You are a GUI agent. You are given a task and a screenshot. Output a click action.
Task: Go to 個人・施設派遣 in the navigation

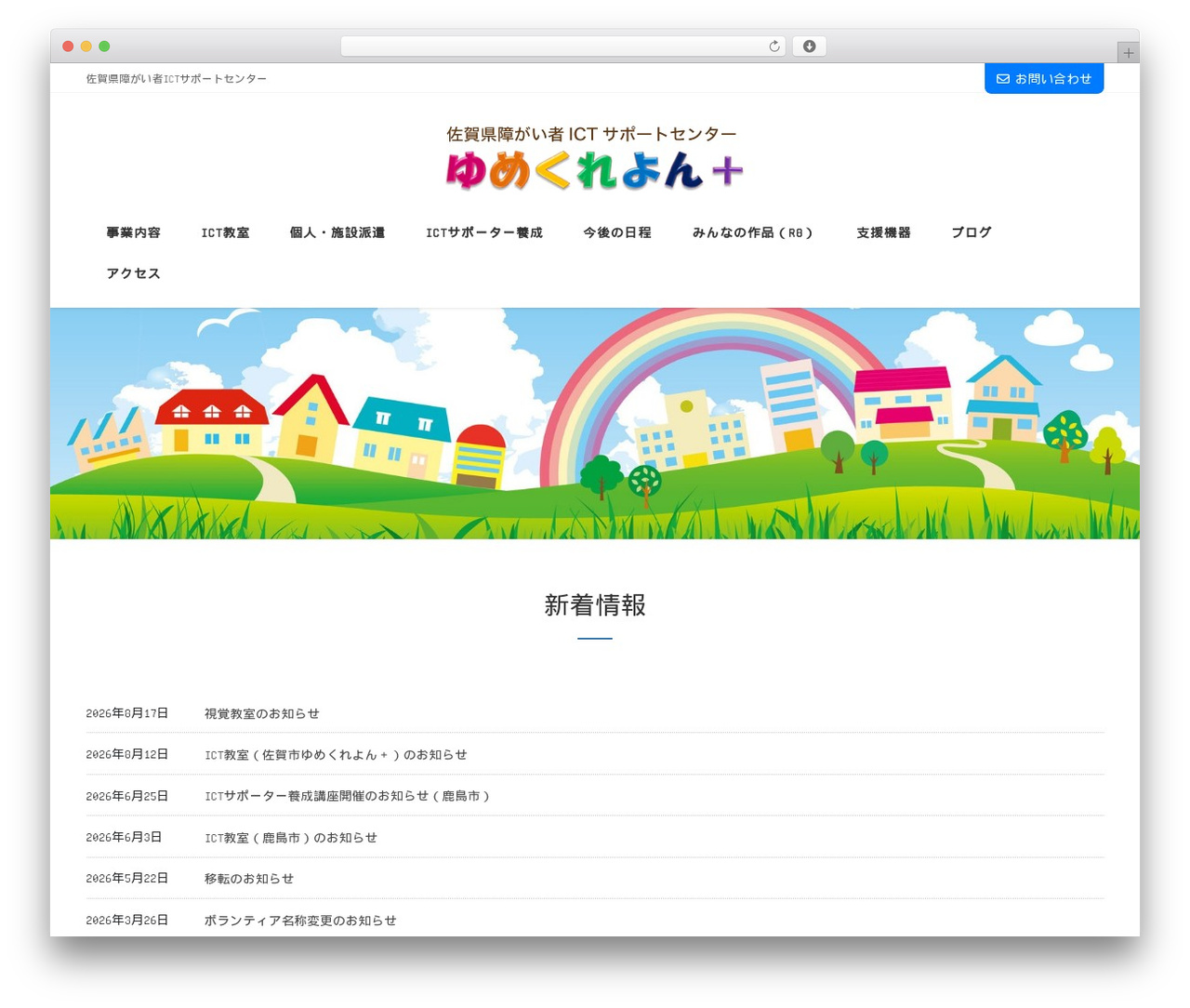click(x=337, y=232)
